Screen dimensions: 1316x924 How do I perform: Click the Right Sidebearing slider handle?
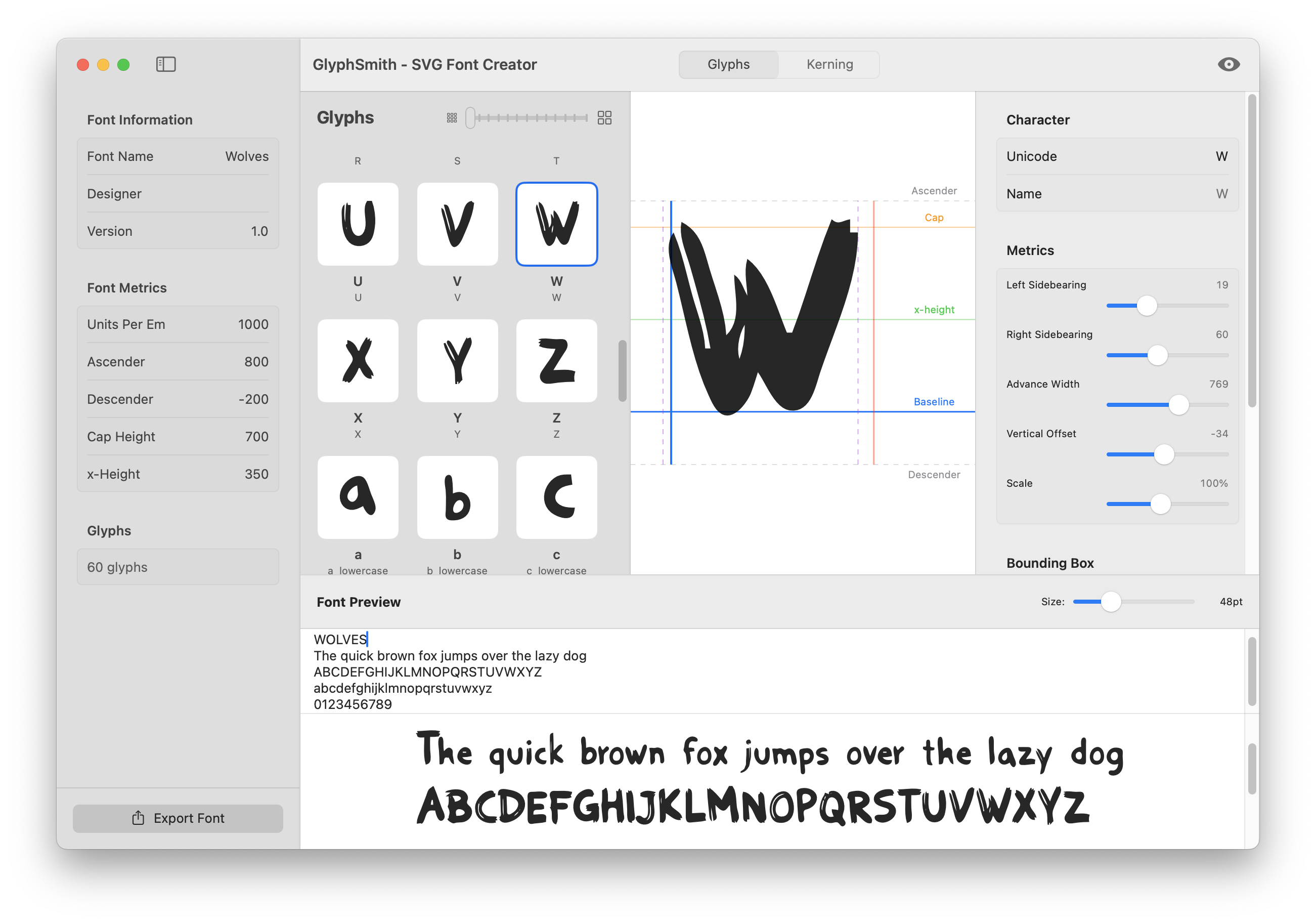click(x=1159, y=355)
